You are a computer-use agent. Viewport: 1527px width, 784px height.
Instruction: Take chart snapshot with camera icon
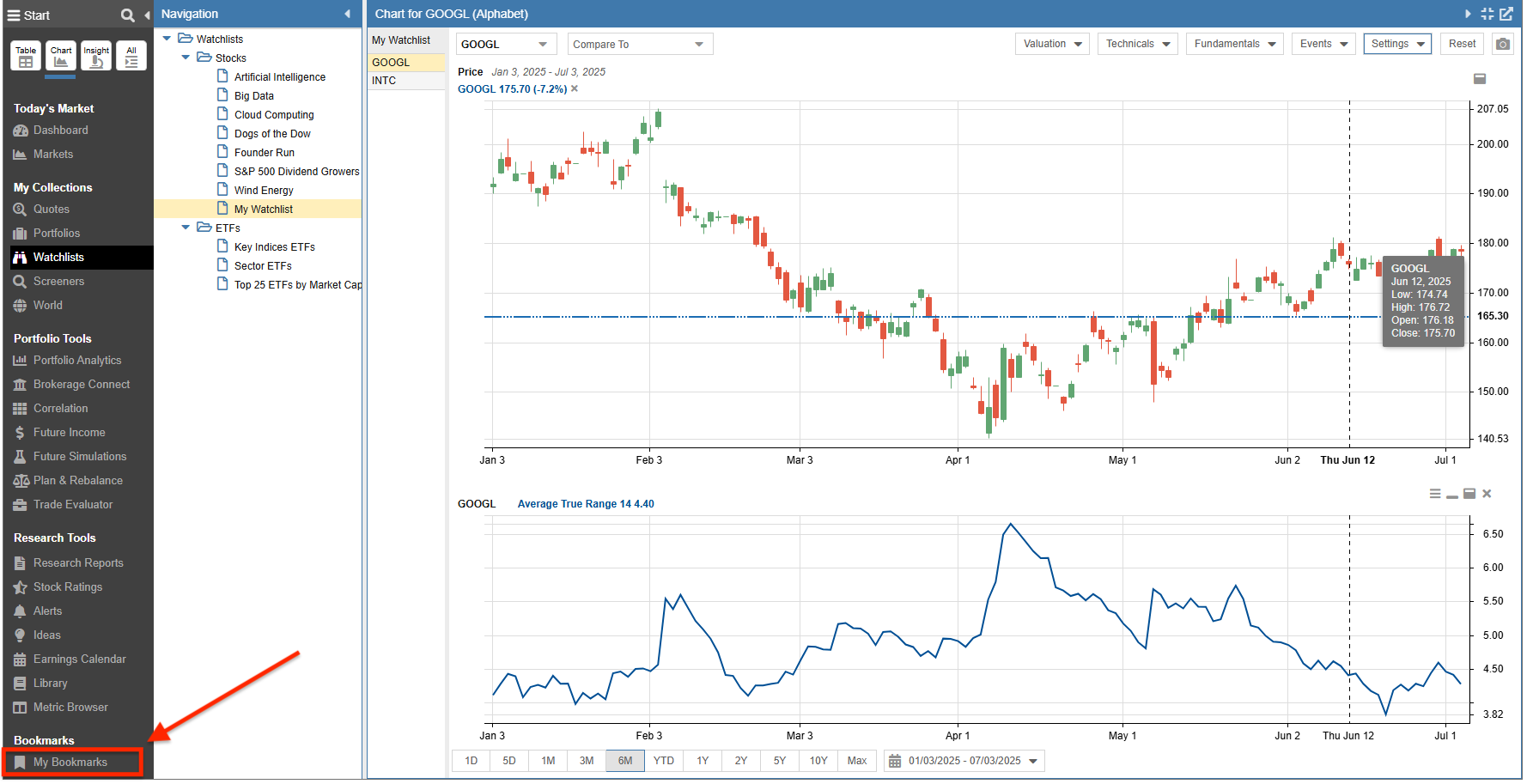[1502, 44]
